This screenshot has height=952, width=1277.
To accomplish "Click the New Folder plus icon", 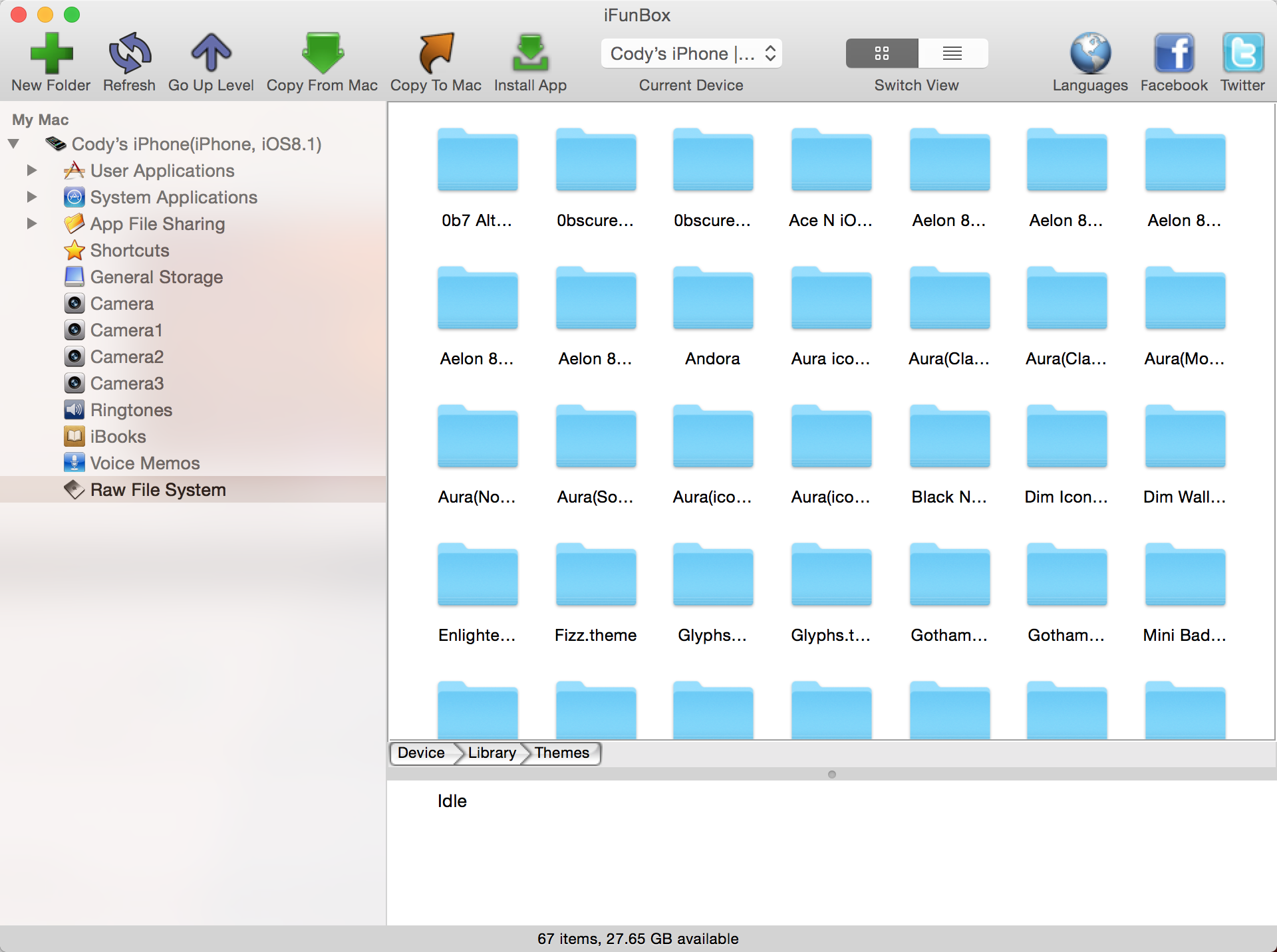I will pos(51,53).
